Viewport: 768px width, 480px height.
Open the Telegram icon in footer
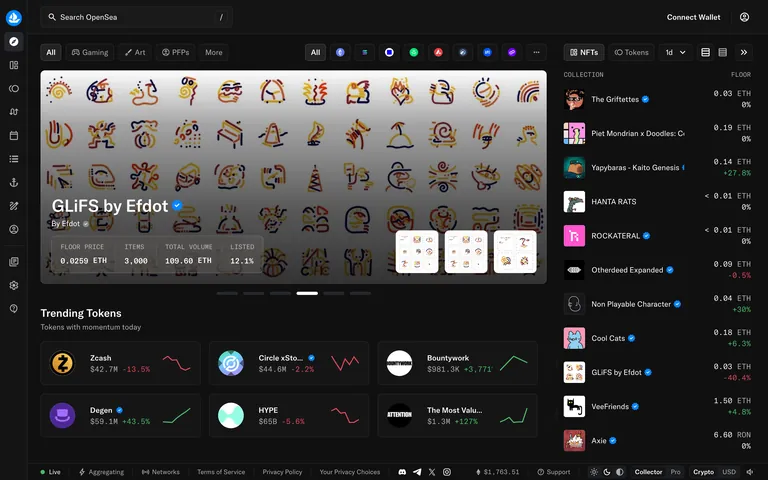[x=417, y=472]
